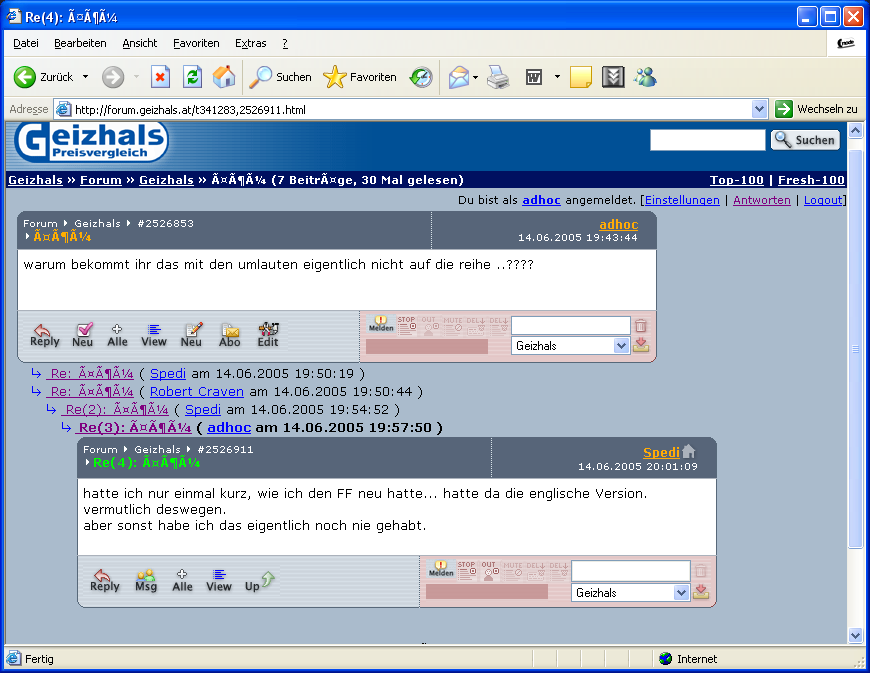Click Up arrow icon on Spedi's post
870x673 pixels.
(260, 580)
